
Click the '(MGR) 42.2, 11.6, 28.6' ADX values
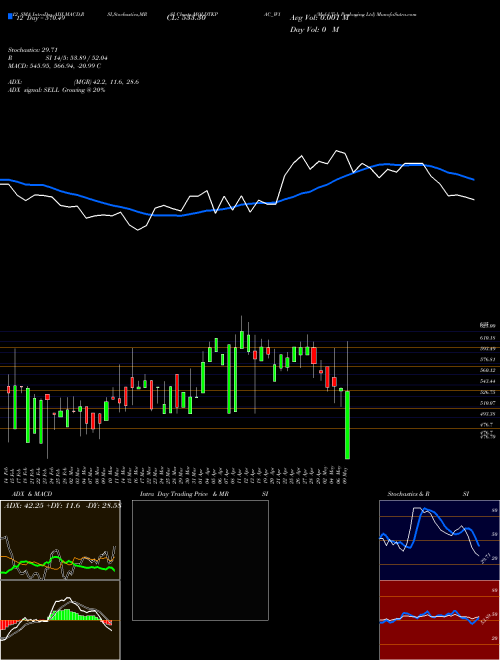click(x=106, y=82)
